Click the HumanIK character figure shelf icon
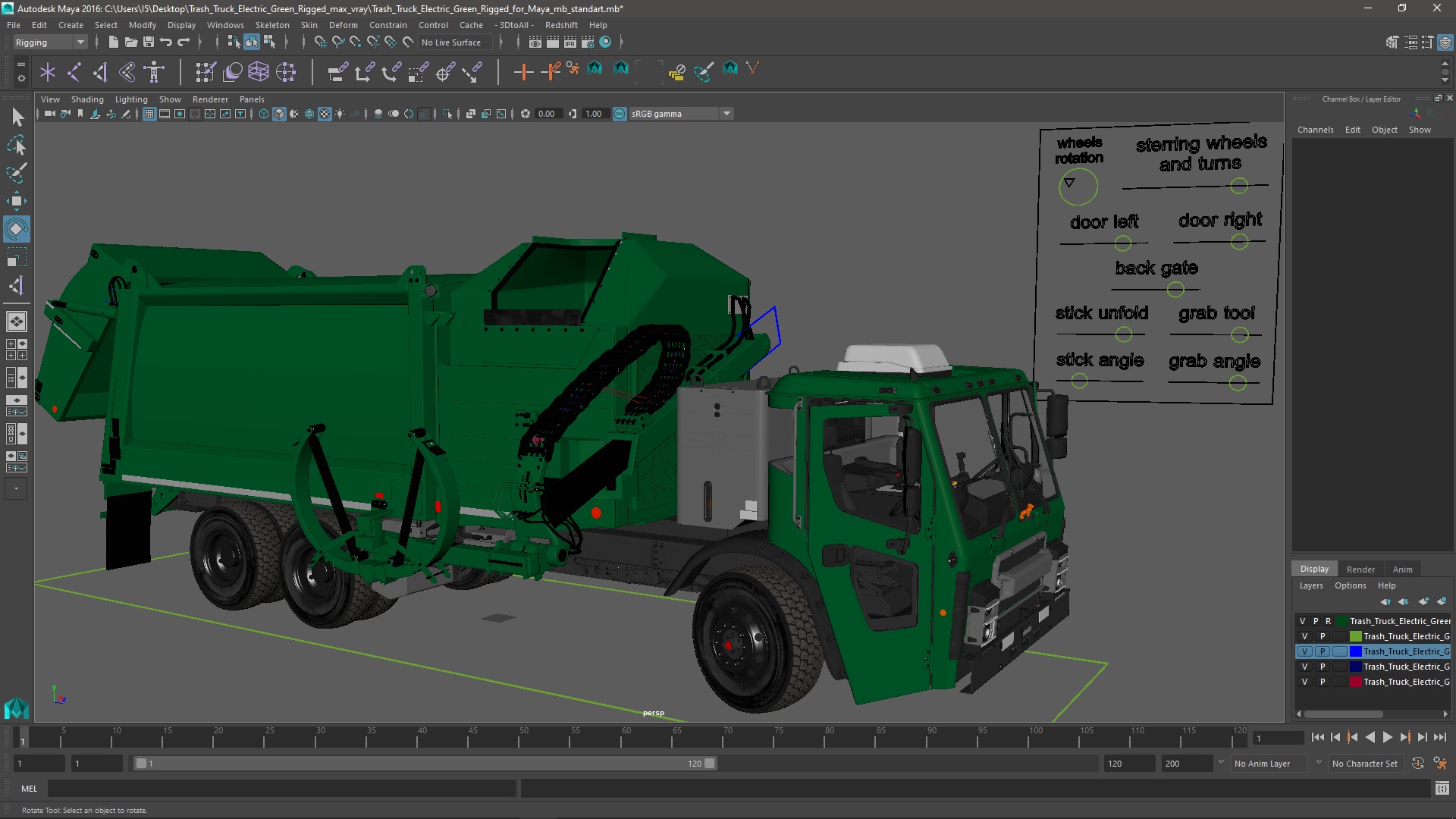 click(x=154, y=72)
